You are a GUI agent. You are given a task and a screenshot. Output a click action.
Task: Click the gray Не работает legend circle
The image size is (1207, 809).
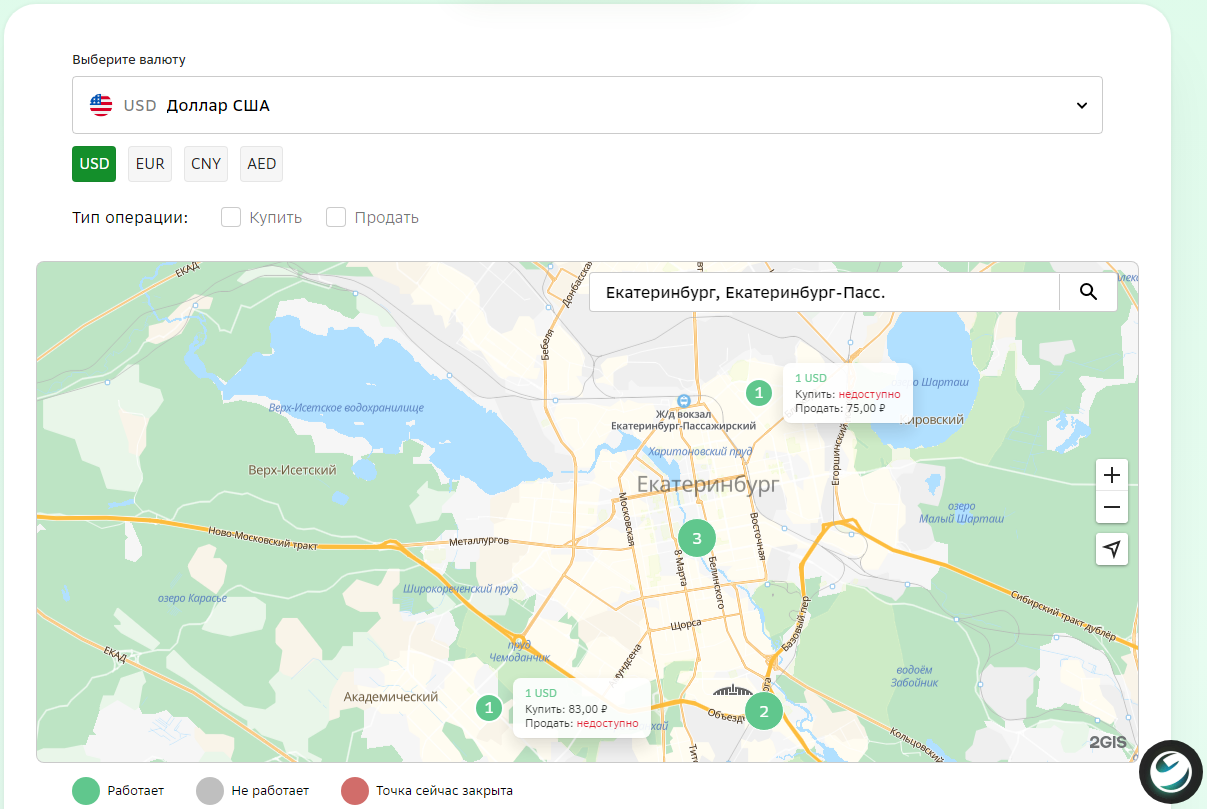[x=211, y=791]
